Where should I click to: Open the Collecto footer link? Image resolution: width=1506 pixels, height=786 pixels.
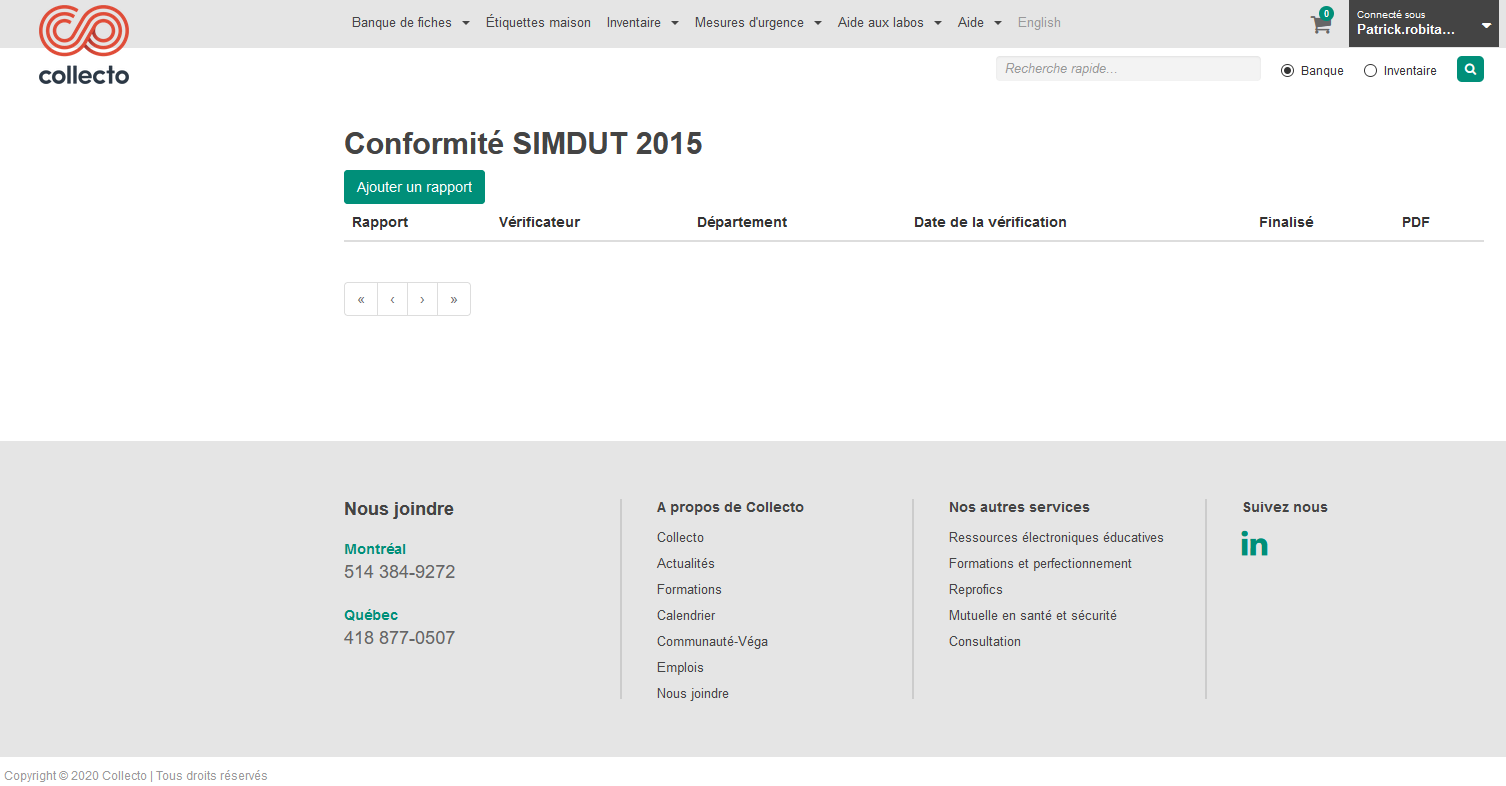pos(680,537)
